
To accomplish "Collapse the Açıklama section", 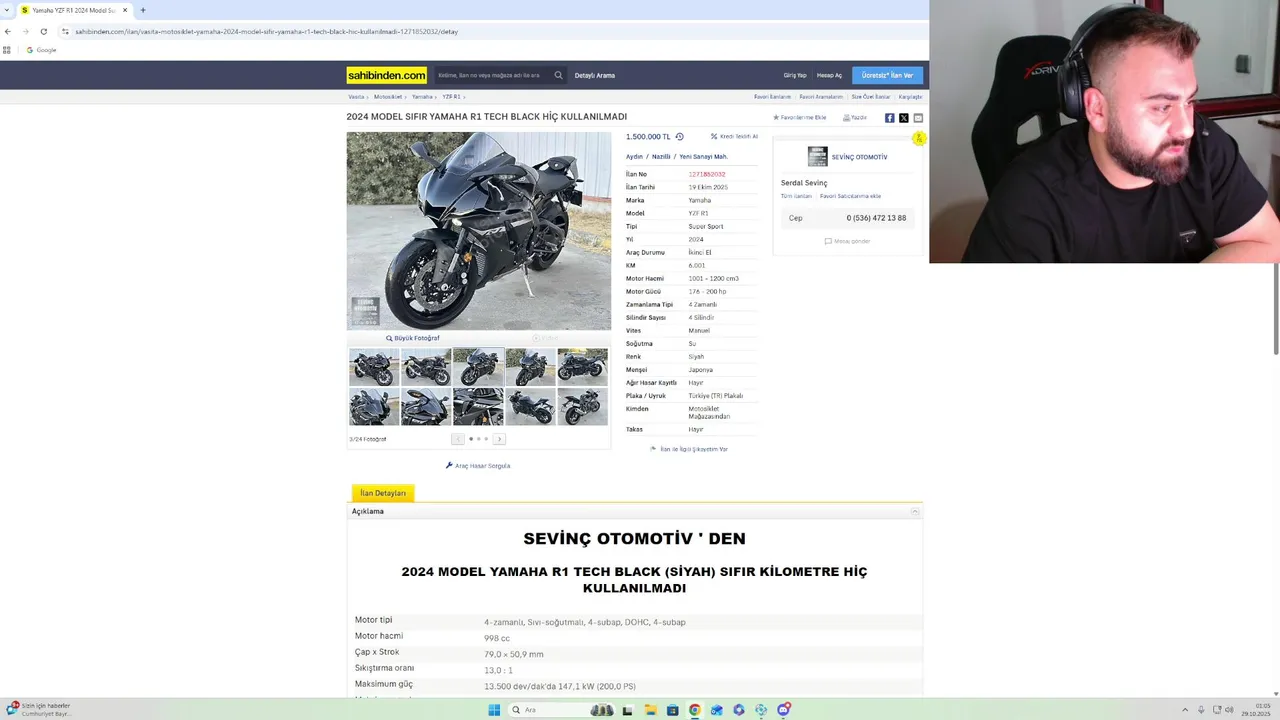I will (x=915, y=512).
